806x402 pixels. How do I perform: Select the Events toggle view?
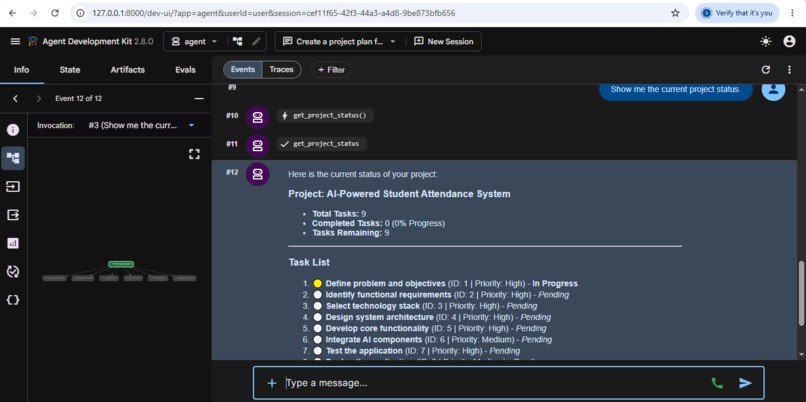[x=243, y=70]
